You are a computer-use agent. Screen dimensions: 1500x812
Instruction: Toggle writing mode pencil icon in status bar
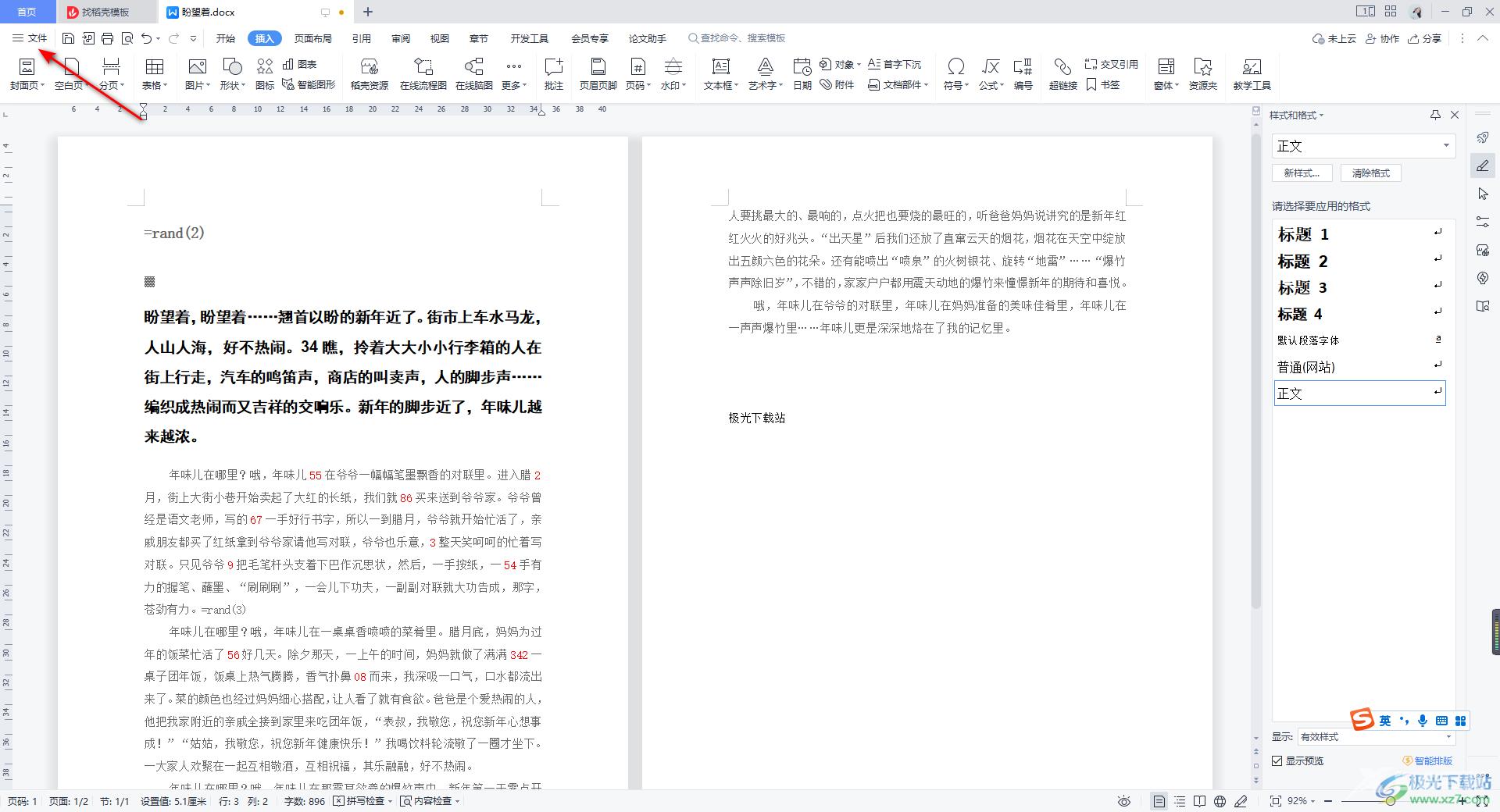click(x=1241, y=801)
